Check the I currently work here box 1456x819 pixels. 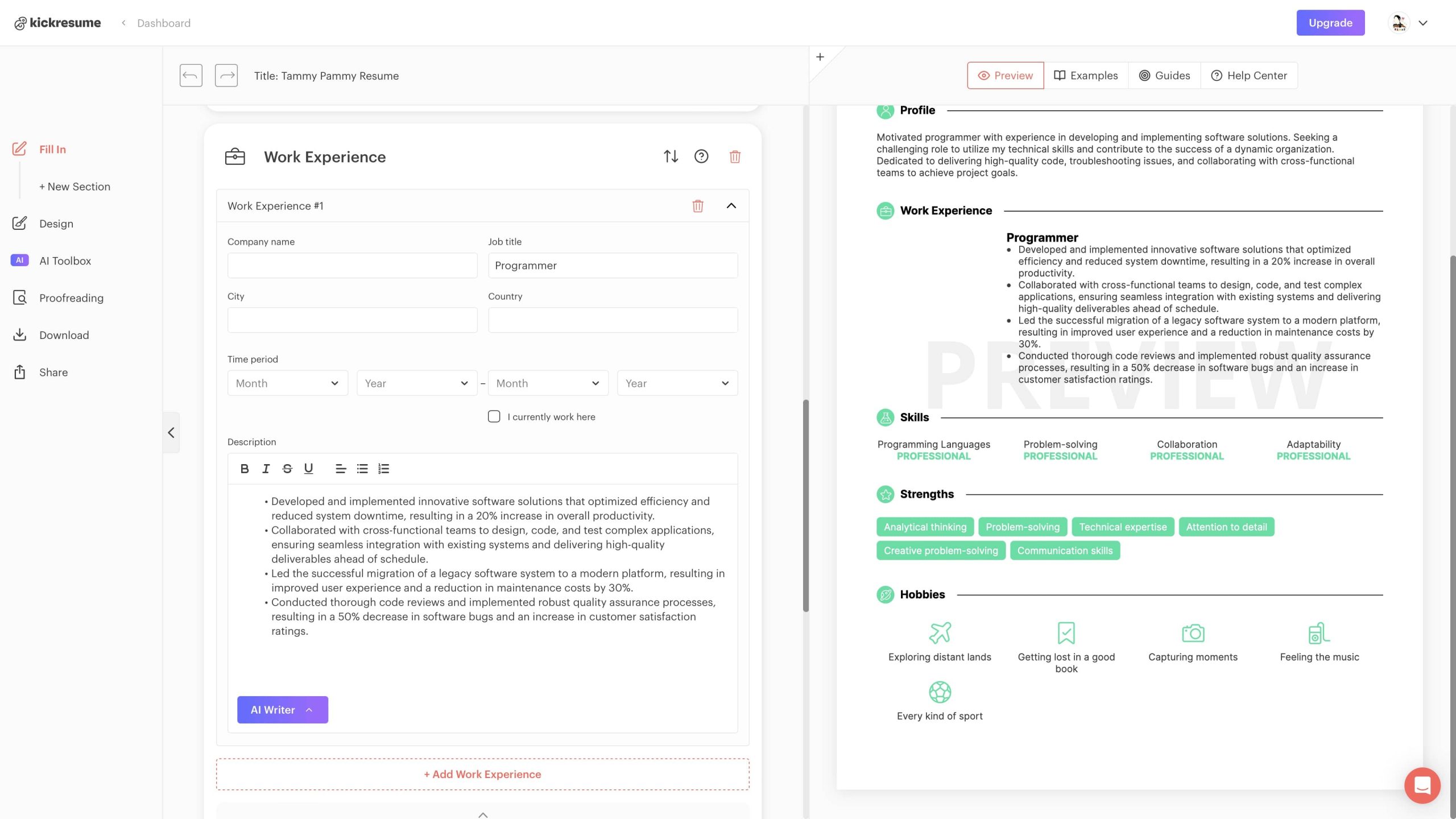[494, 416]
